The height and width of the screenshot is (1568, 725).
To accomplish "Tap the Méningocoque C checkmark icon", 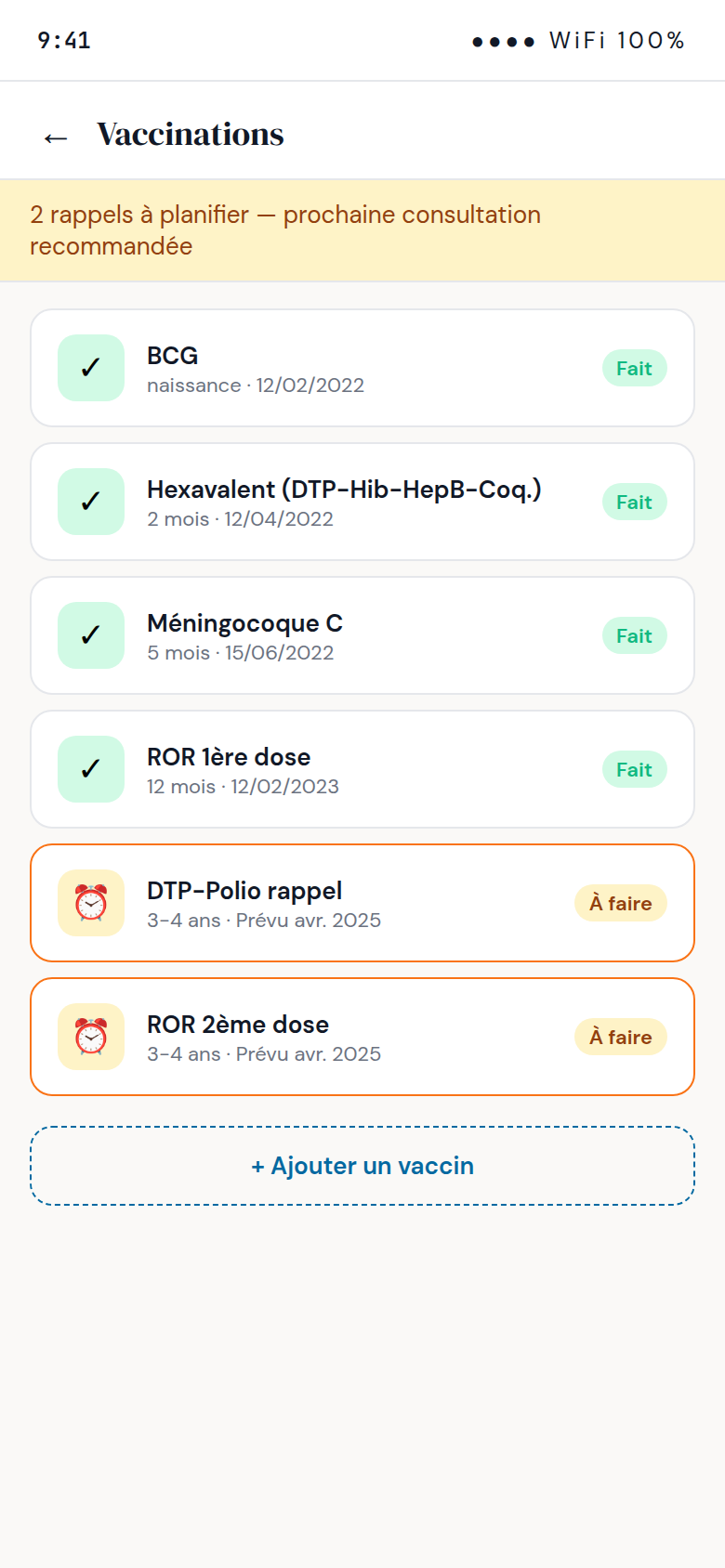I will pos(91,635).
